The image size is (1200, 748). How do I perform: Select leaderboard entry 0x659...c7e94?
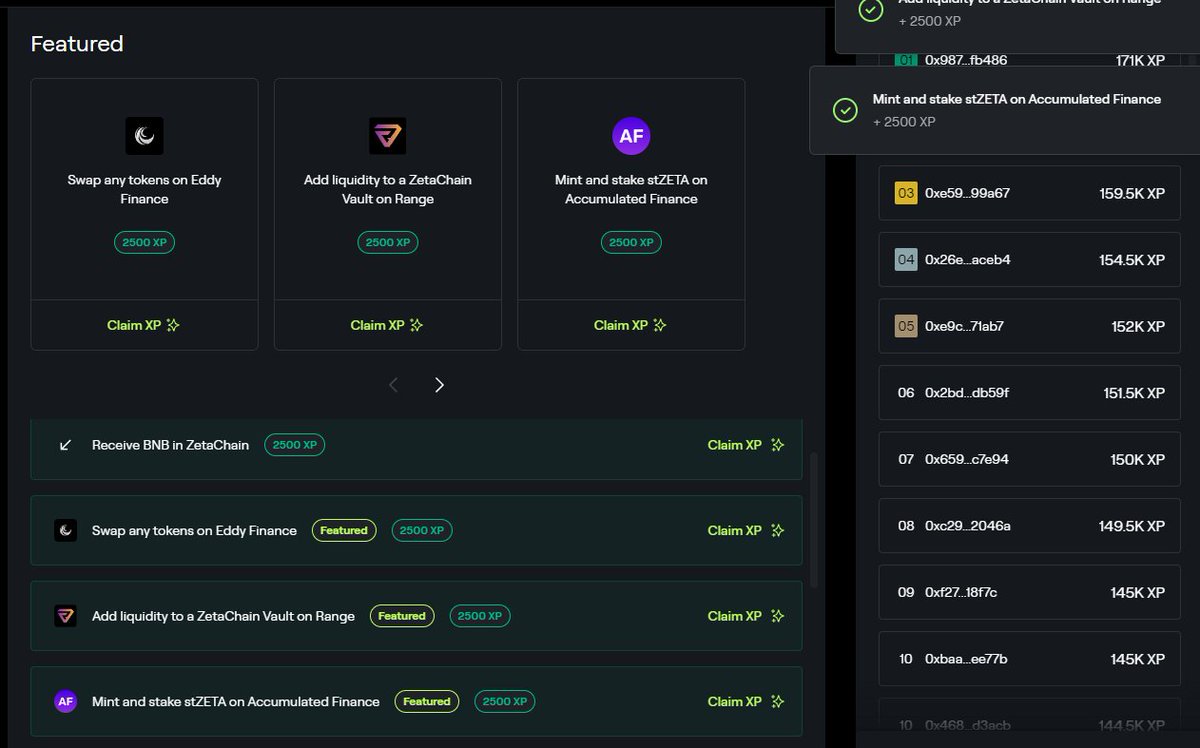tap(1029, 459)
